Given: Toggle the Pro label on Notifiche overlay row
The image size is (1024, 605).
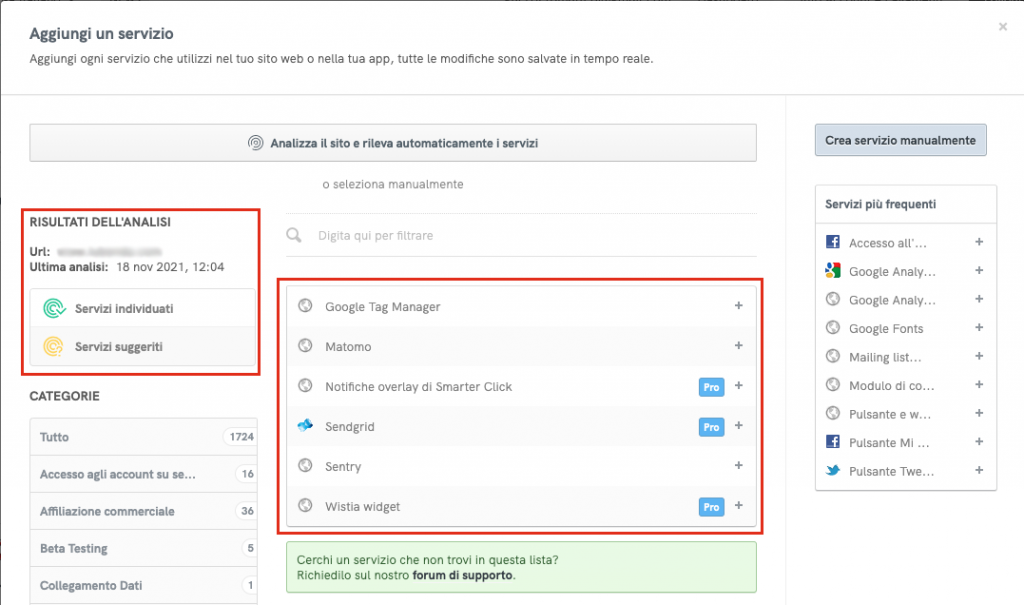Looking at the screenshot, I should tap(711, 386).
